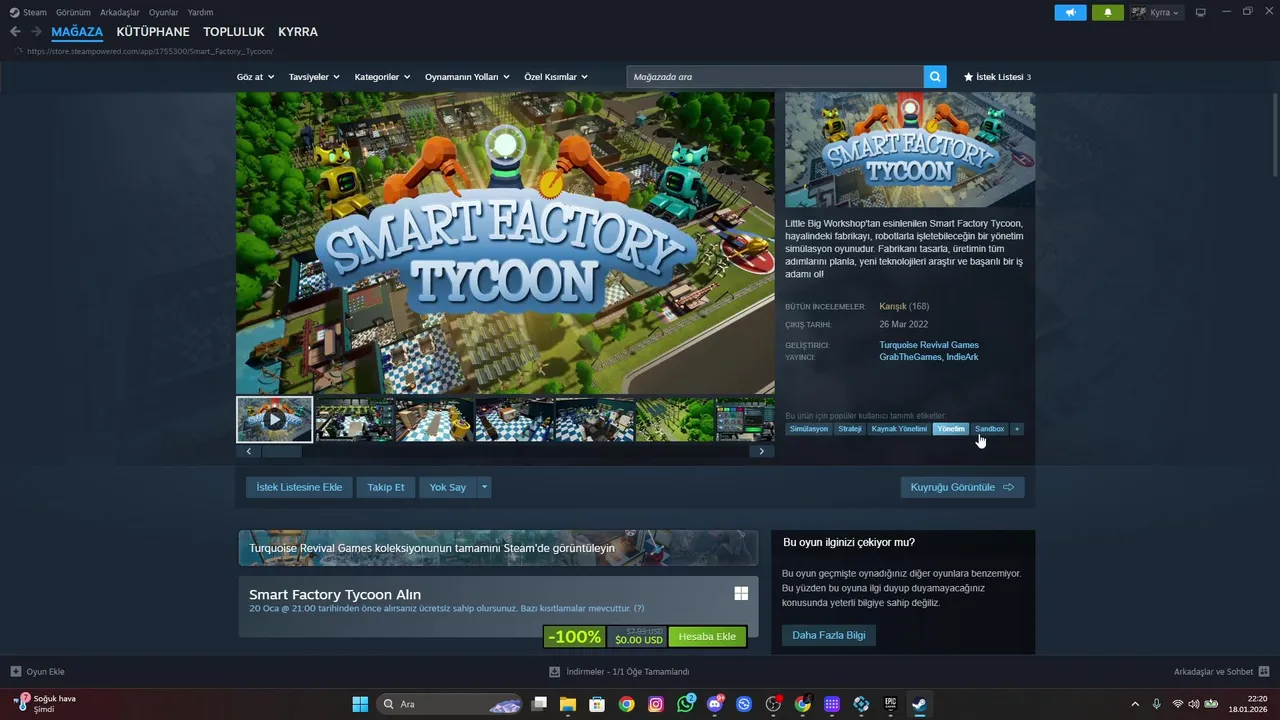Click the screenshot strip scrollbar handle
Screen dimensions: 1280x720
[282, 451]
